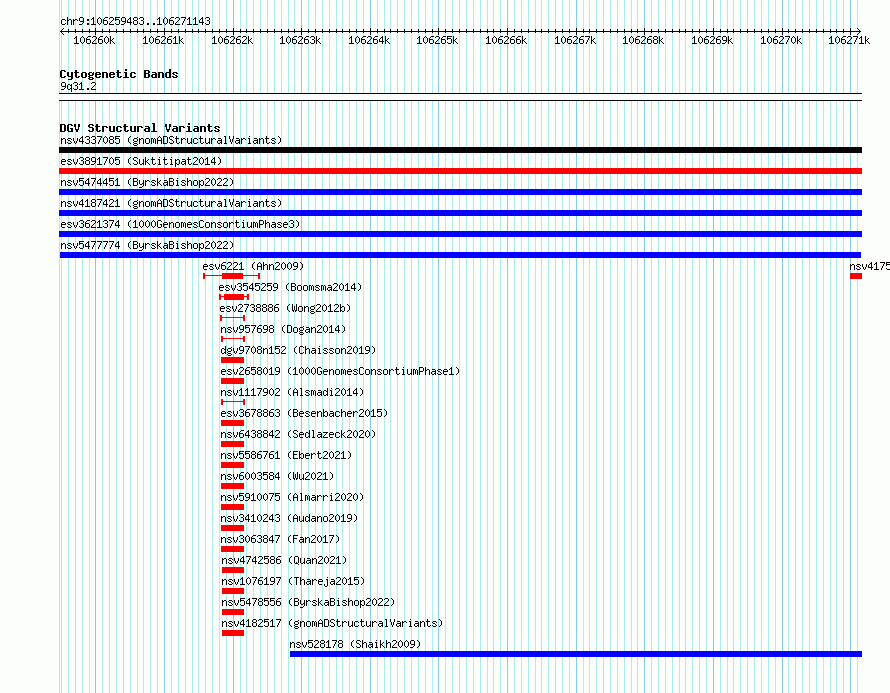Open the nsv957698 (Dogan2014) label
Screen dimensions: 890x693
[x=283, y=329]
